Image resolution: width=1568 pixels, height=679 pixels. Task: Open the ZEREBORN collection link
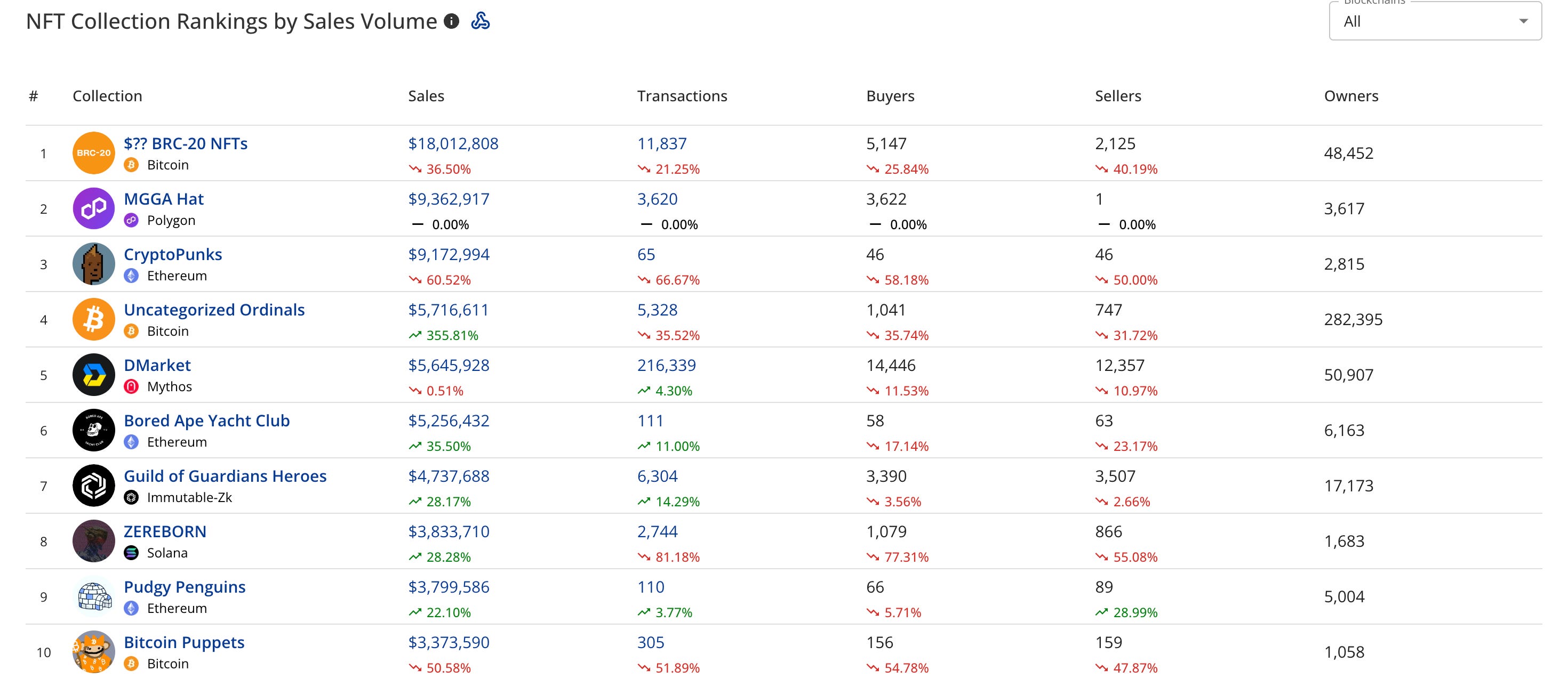(165, 531)
